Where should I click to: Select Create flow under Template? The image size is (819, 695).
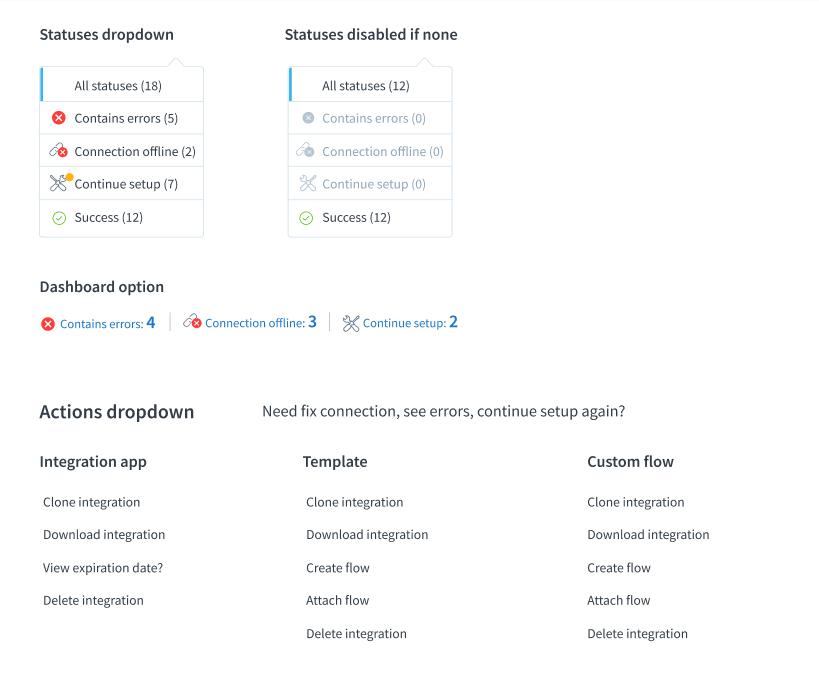[338, 568]
